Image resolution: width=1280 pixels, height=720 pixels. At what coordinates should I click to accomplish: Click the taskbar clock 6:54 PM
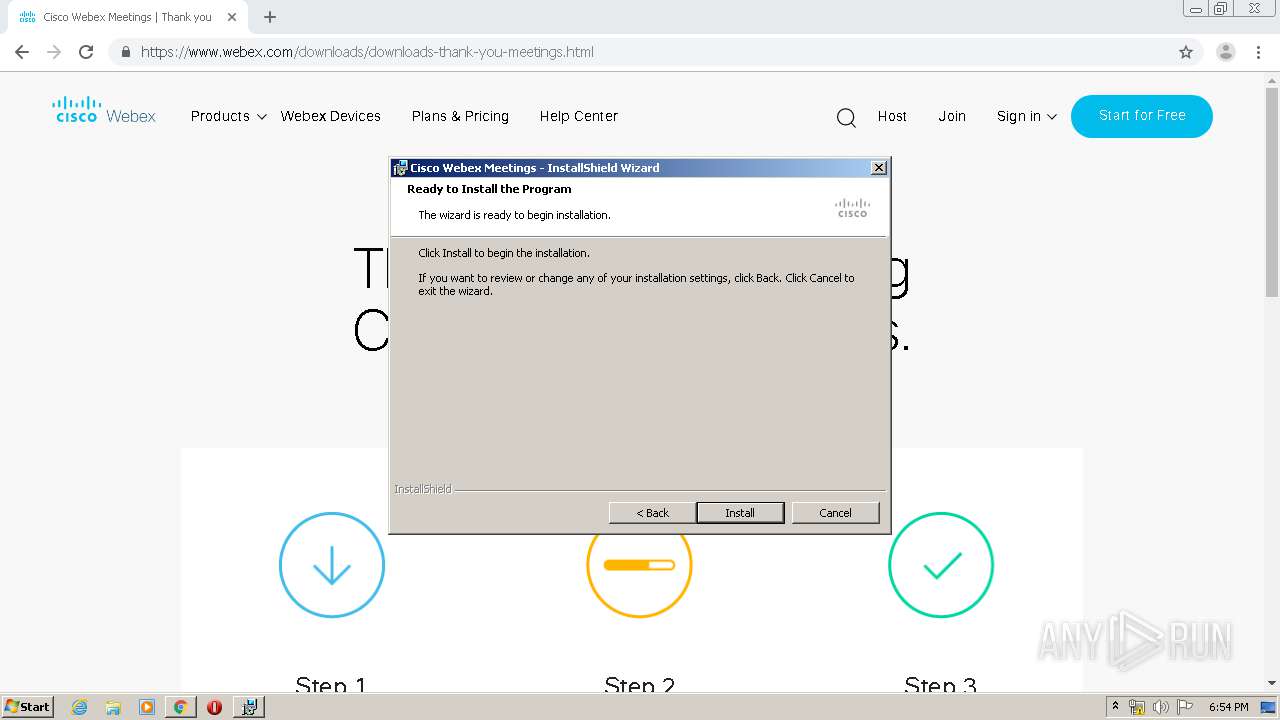(1228, 707)
